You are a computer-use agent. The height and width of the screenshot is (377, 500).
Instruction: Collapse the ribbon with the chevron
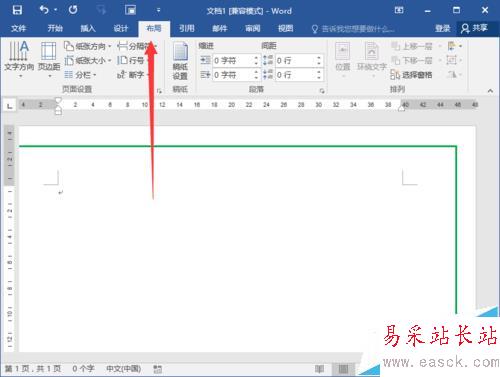tap(490, 91)
